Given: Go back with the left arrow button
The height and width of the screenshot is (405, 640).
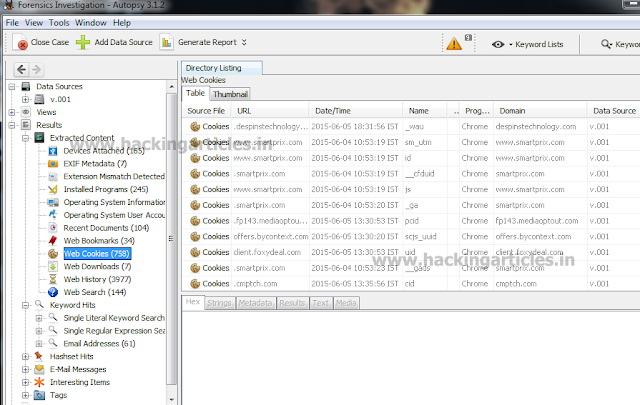Looking at the screenshot, I should click(21, 69).
